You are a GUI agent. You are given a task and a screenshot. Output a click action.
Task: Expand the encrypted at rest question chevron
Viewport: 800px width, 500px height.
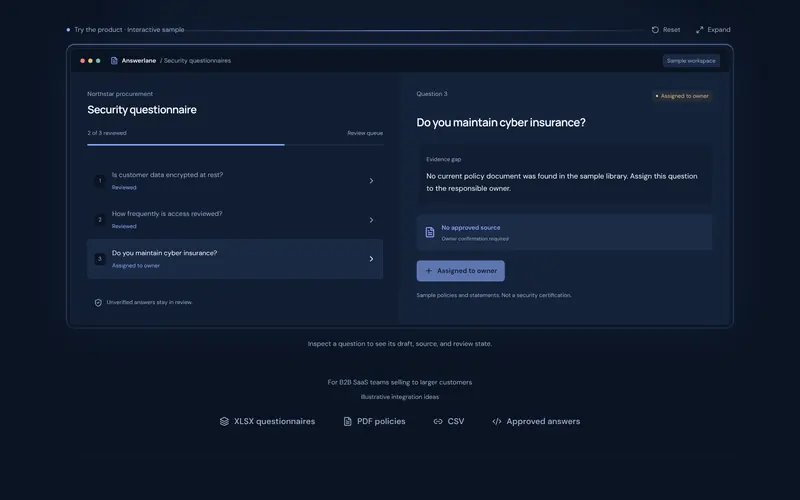pos(371,181)
